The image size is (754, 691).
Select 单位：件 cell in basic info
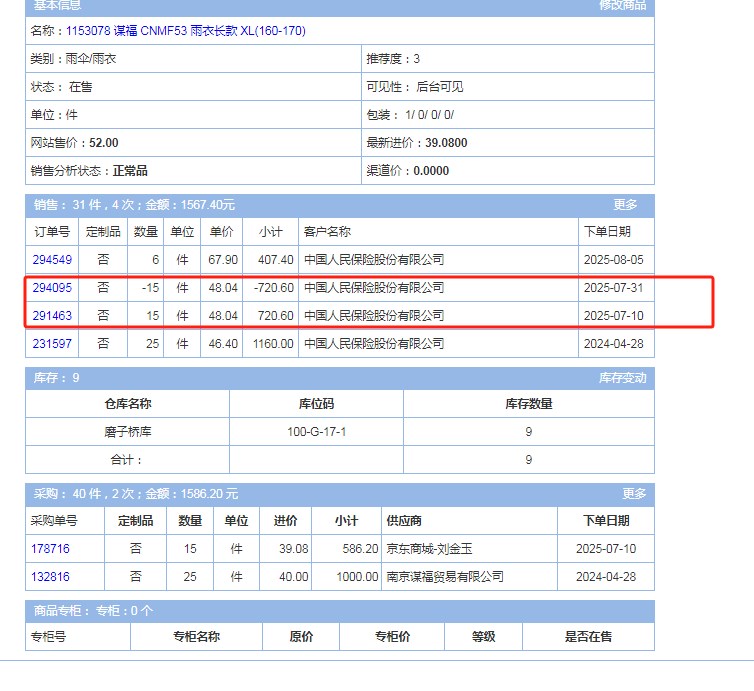[x=193, y=114]
